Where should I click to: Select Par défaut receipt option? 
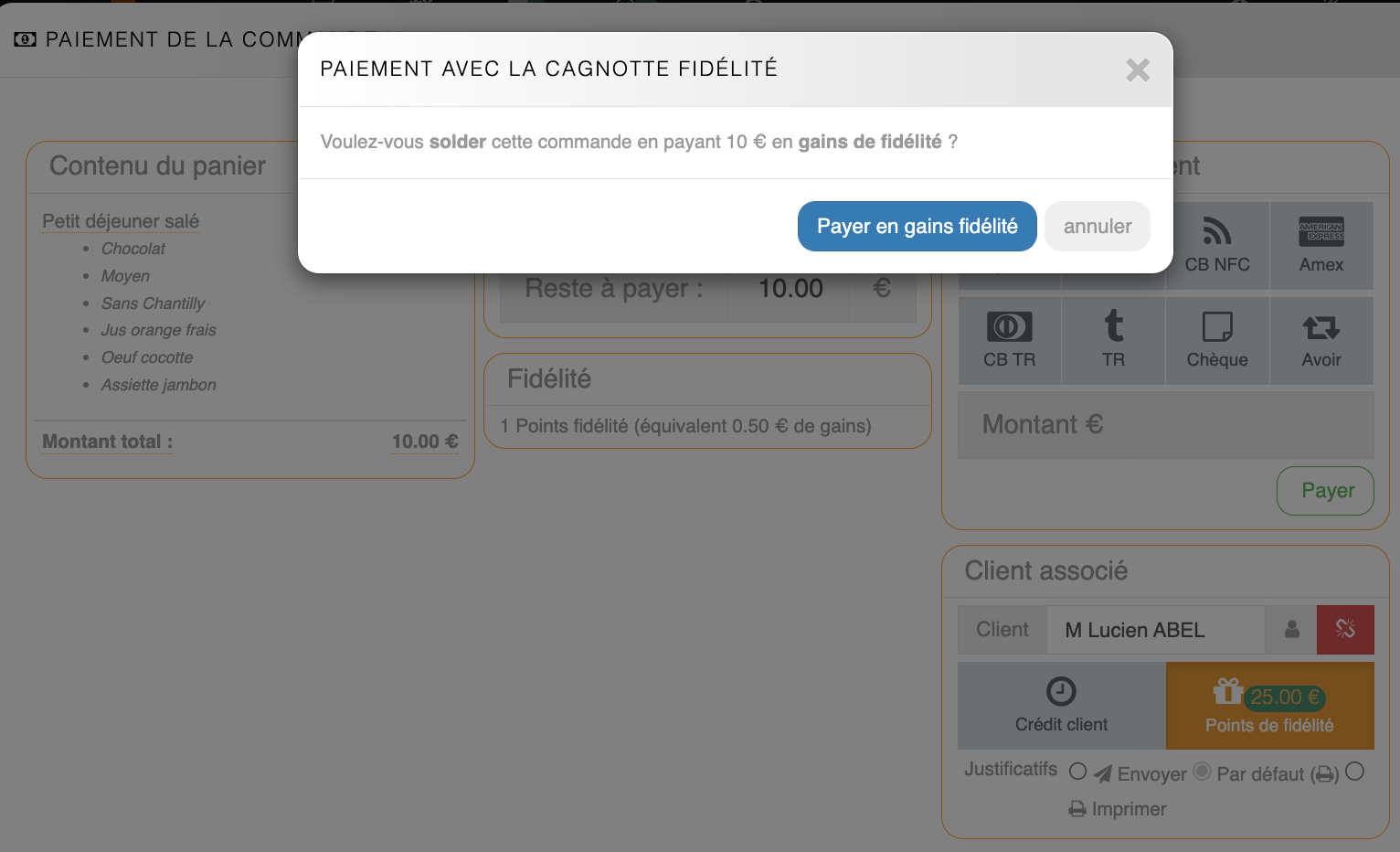[1203, 772]
